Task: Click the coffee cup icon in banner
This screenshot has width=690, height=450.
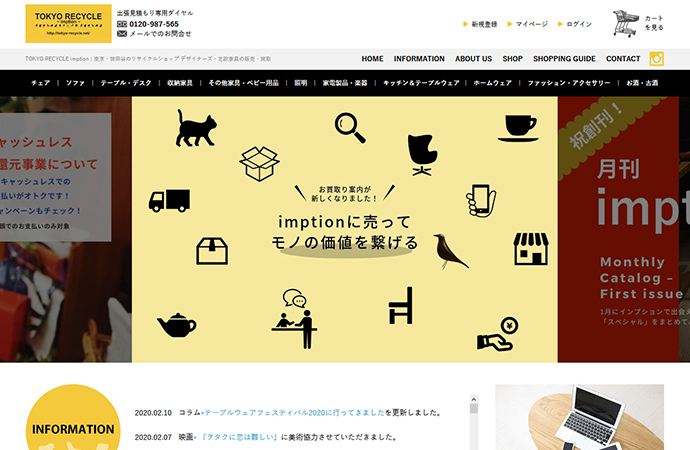Action: [x=518, y=128]
